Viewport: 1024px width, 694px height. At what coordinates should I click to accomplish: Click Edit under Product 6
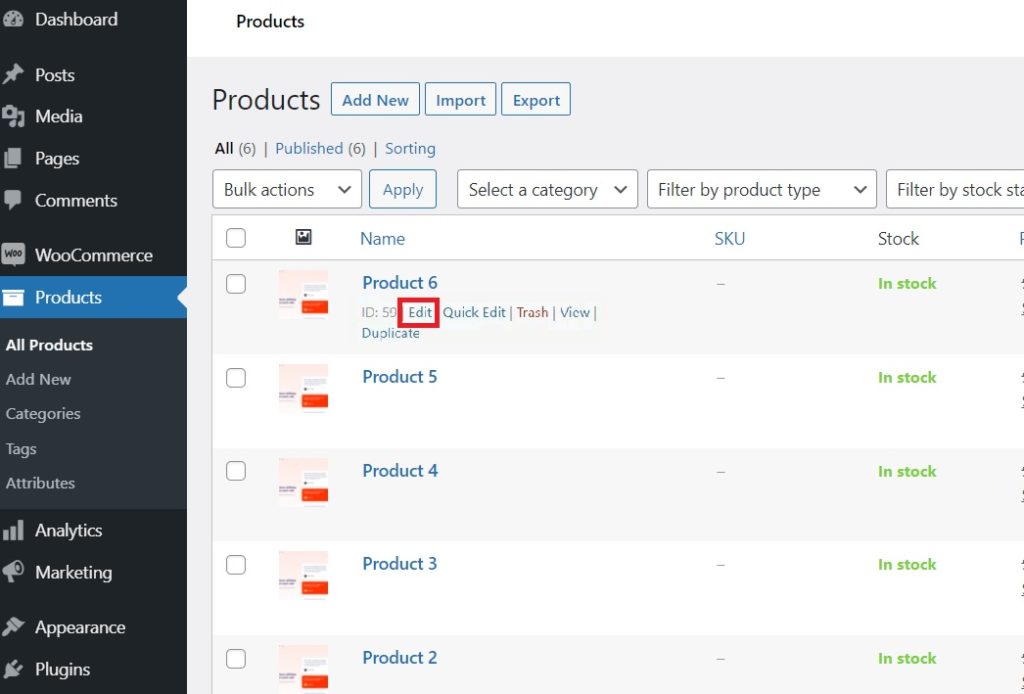[x=420, y=312]
